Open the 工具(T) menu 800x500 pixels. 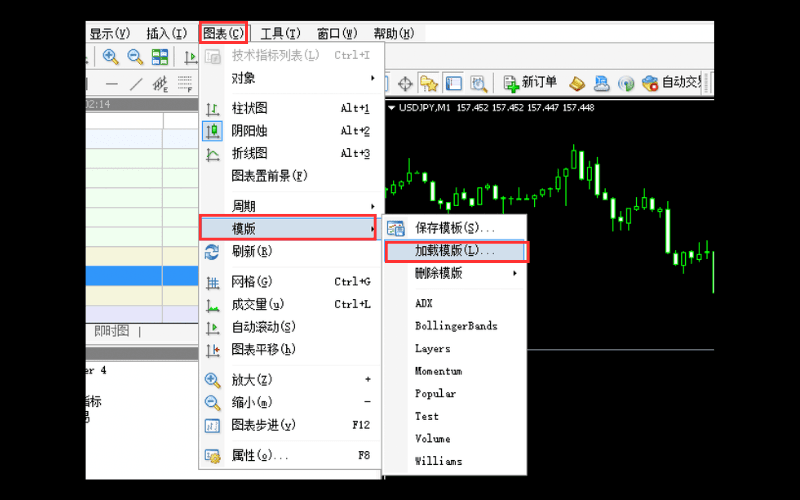281,34
